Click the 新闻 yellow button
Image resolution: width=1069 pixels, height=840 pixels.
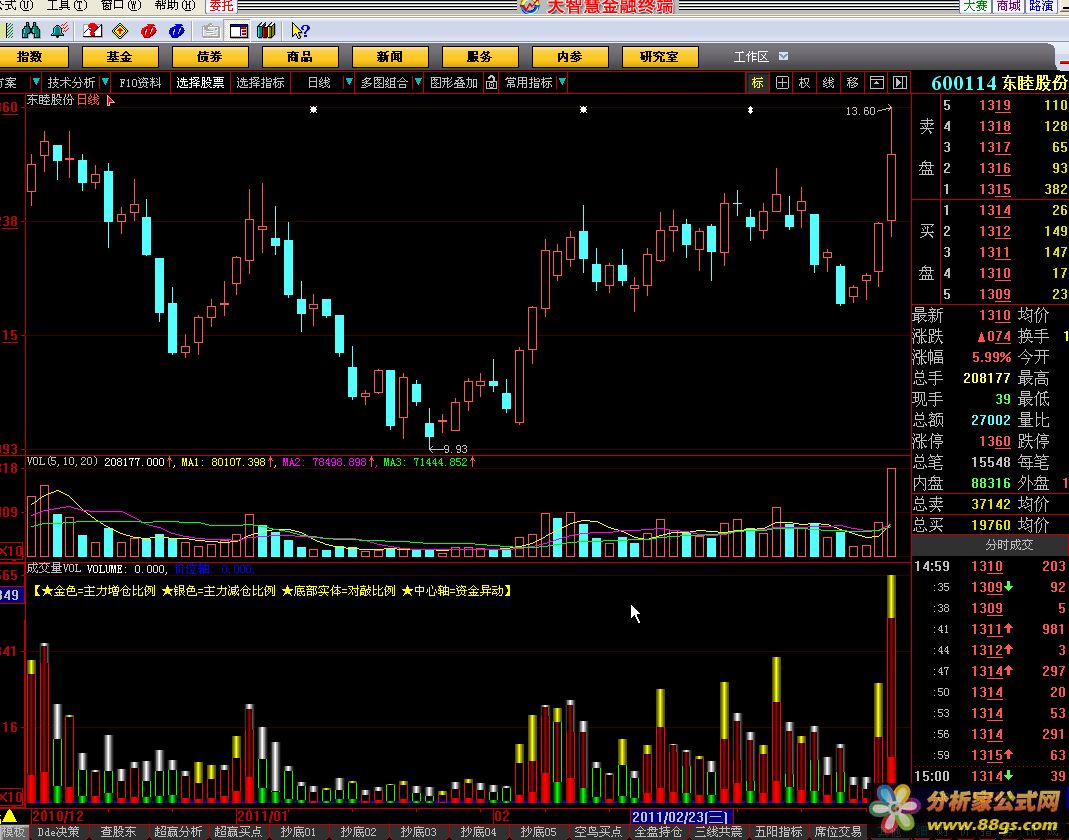tap(390, 57)
